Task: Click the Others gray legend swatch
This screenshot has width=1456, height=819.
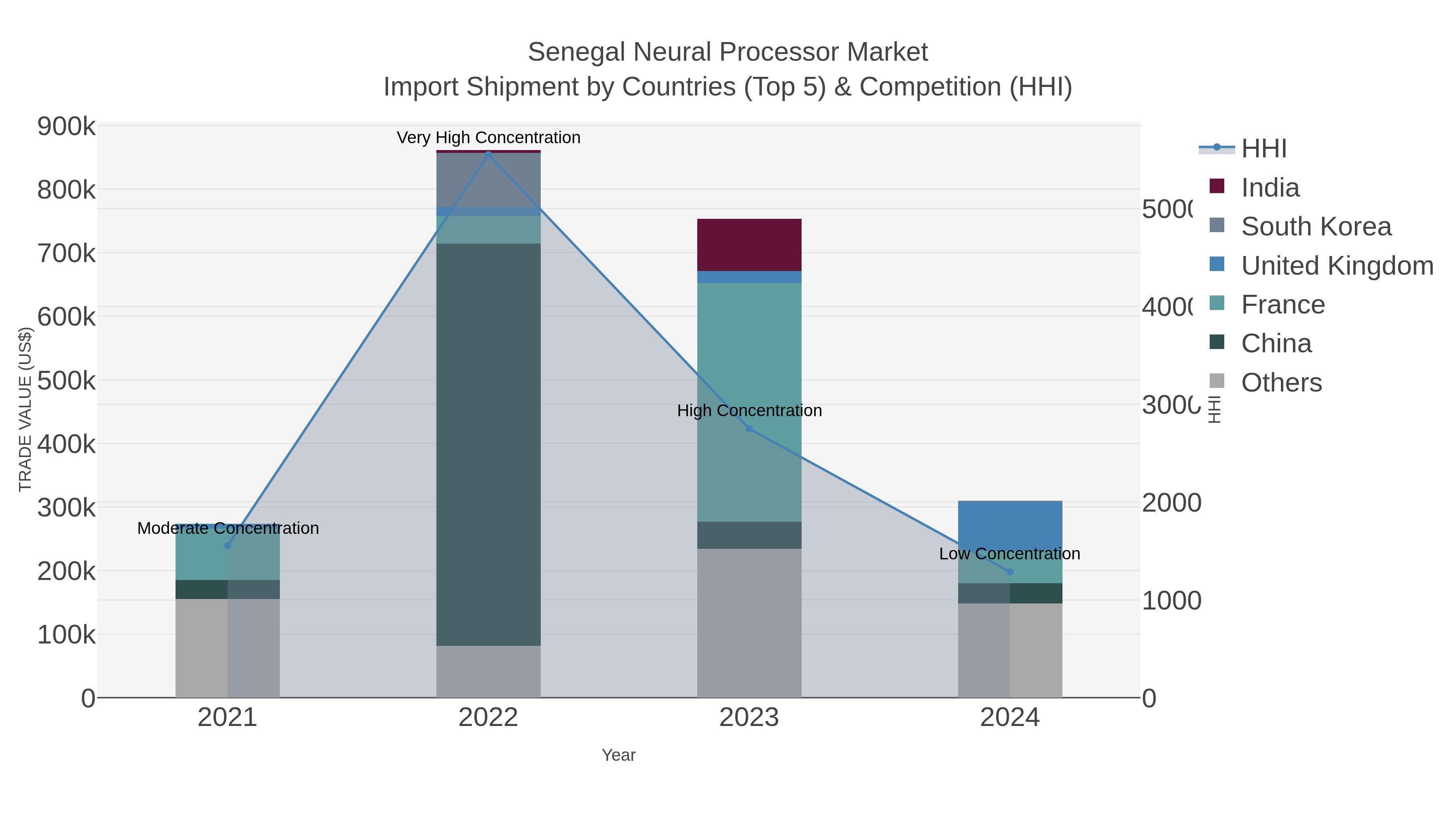Action: coord(1217,381)
